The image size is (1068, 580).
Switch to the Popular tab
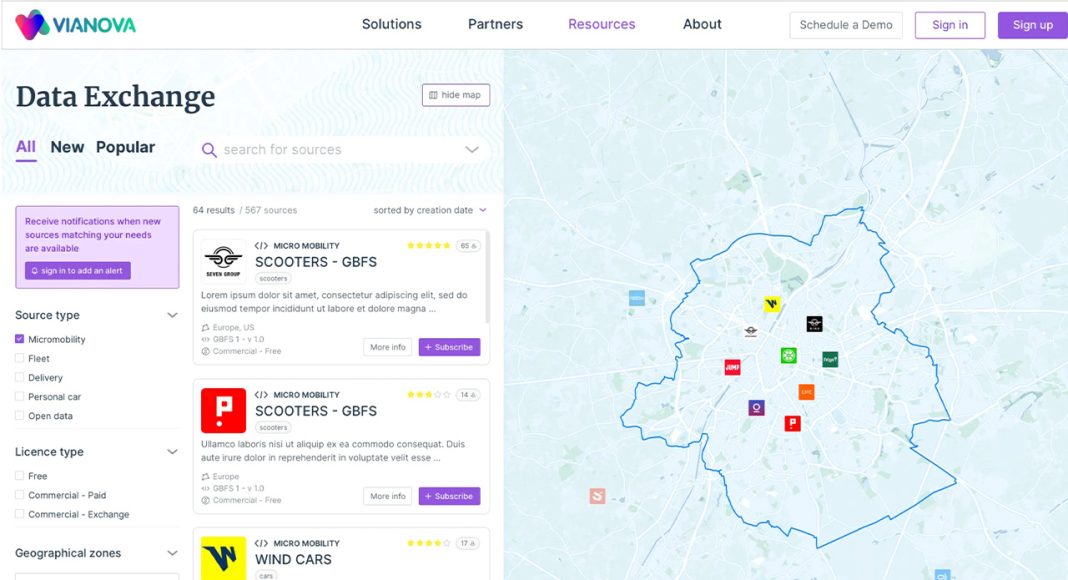(125, 147)
